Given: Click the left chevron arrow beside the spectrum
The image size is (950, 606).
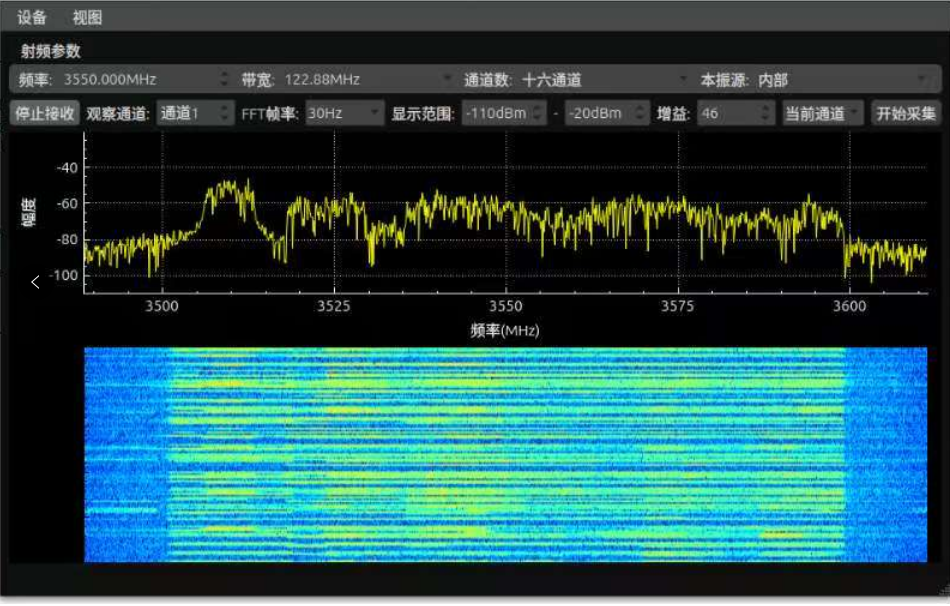Looking at the screenshot, I should [36, 282].
